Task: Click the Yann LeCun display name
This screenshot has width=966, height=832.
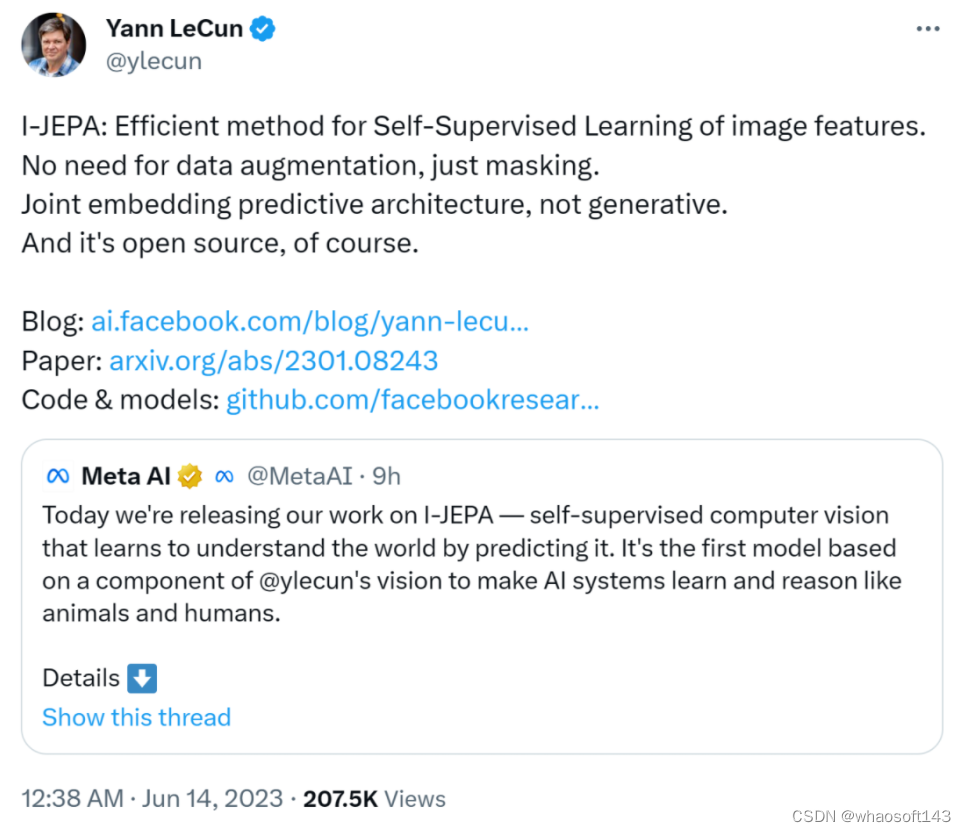Action: [174, 29]
